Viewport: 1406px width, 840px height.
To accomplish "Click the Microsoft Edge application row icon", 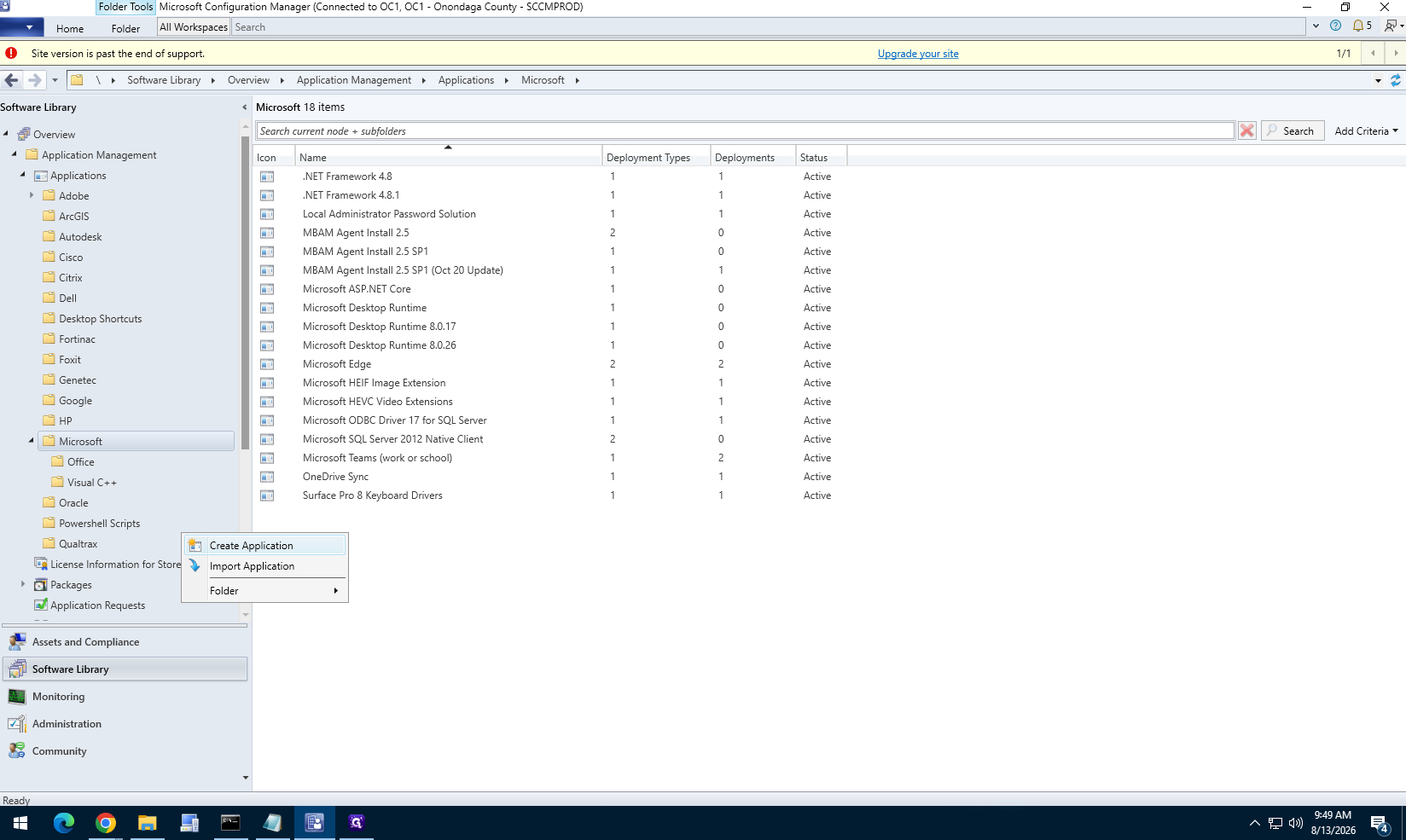I will 267,364.
